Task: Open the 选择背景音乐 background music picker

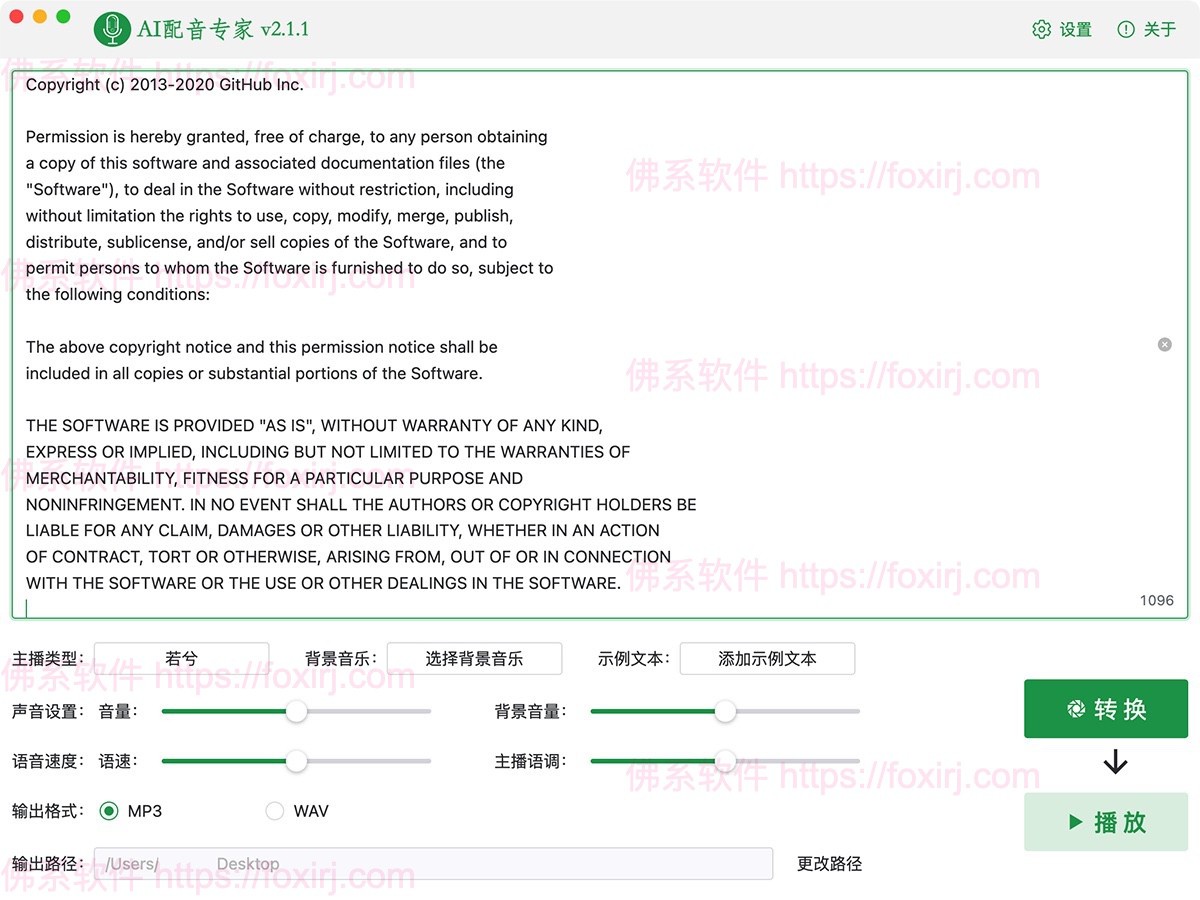Action: pyautogui.click(x=474, y=658)
